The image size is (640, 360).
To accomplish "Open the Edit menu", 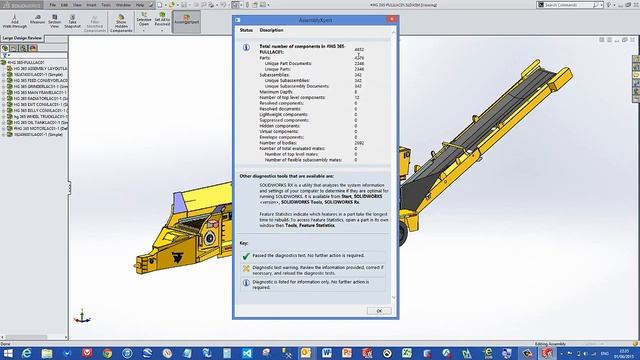I will pos(64,5).
